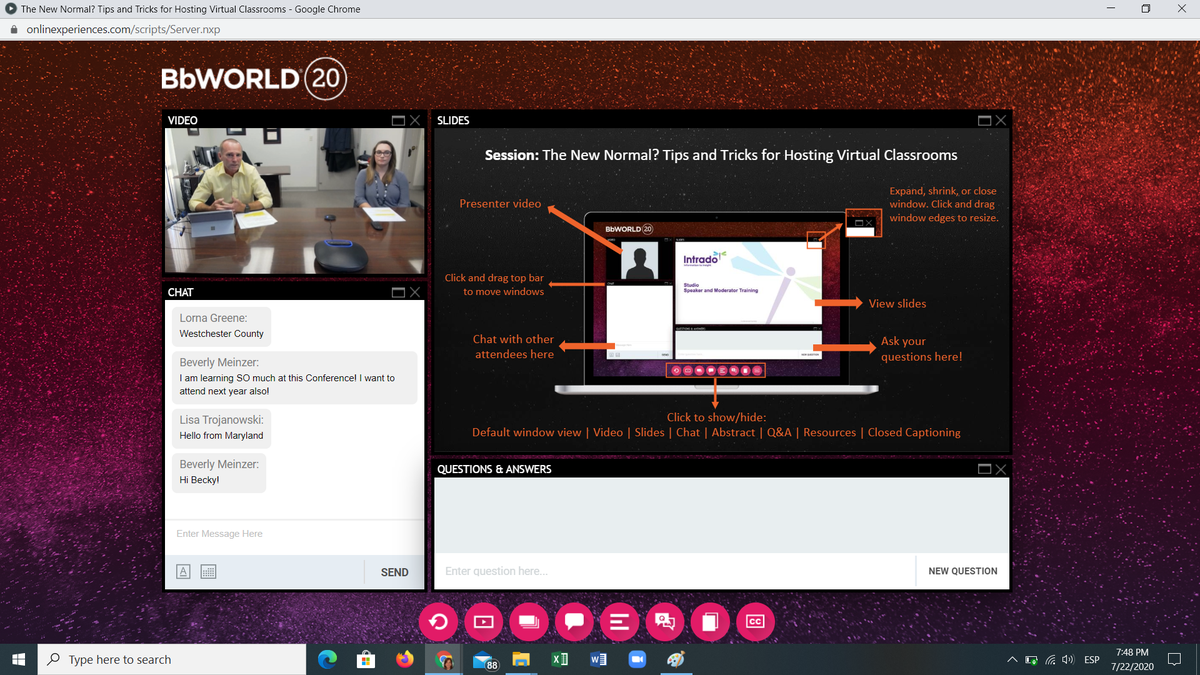Image resolution: width=1200 pixels, height=675 pixels.
Task: Click the onlineexperiences.com address in Chrome
Action: (x=123, y=29)
